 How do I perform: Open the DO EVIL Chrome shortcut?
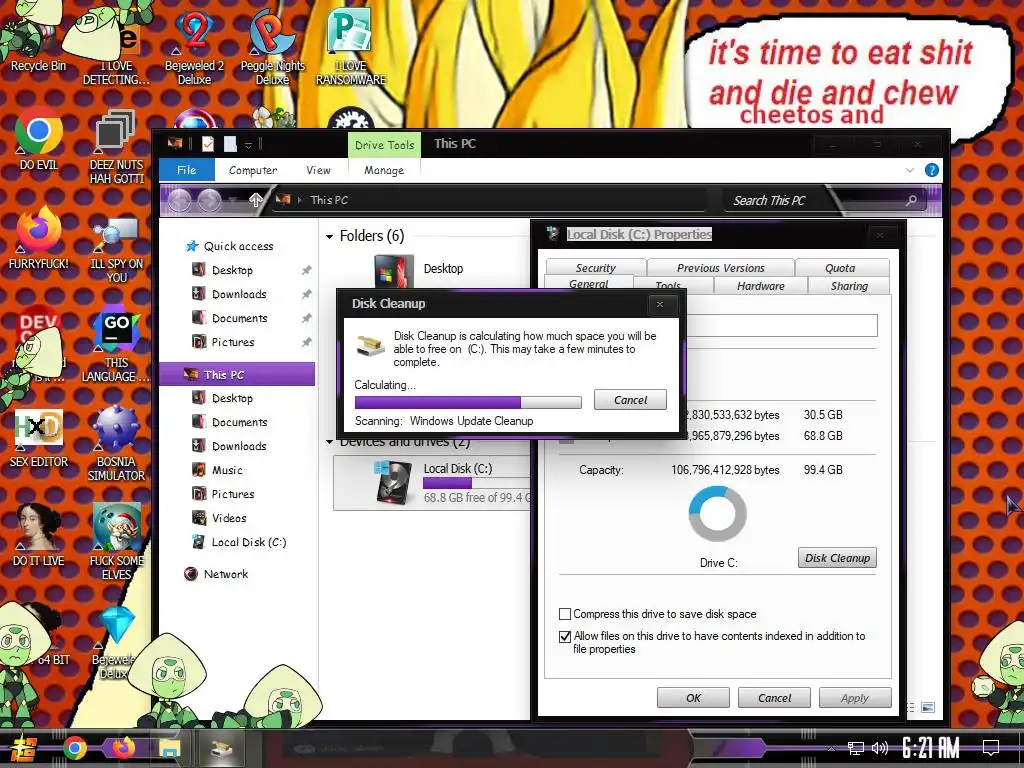tap(39, 140)
